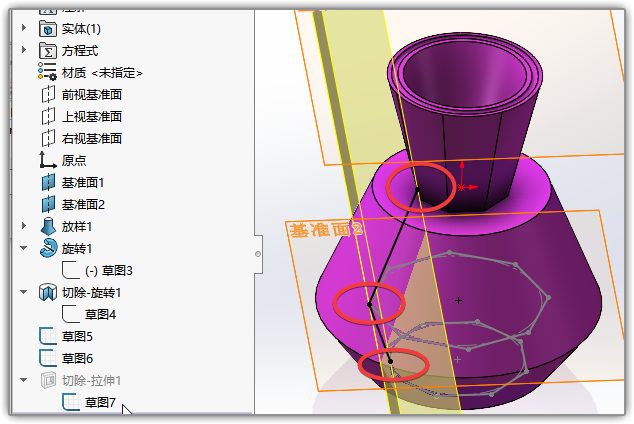This screenshot has width=634, height=424.
Task: Click the 切除-拉伸1 cut-extrude icon
Action: tap(48, 380)
